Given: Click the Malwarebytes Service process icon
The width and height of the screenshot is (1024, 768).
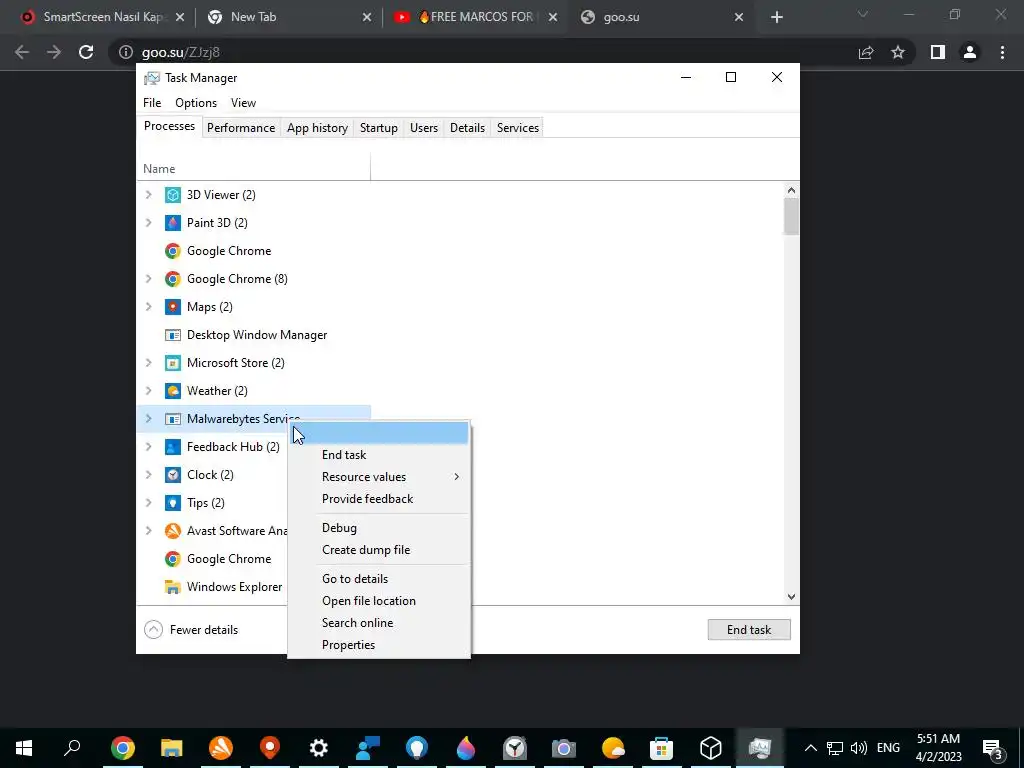Looking at the screenshot, I should pyautogui.click(x=172, y=419).
